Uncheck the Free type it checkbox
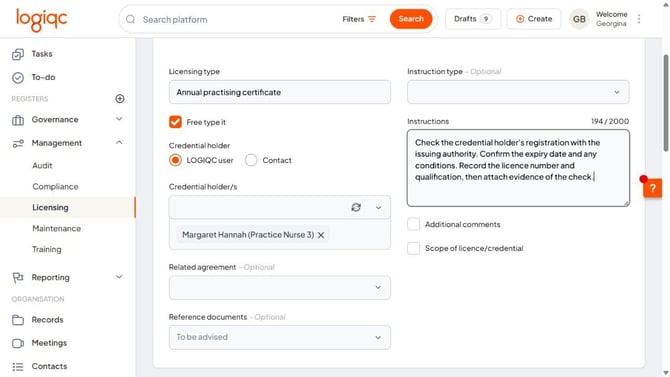Screen dimensions: 670x377 pyautogui.click(x=175, y=122)
